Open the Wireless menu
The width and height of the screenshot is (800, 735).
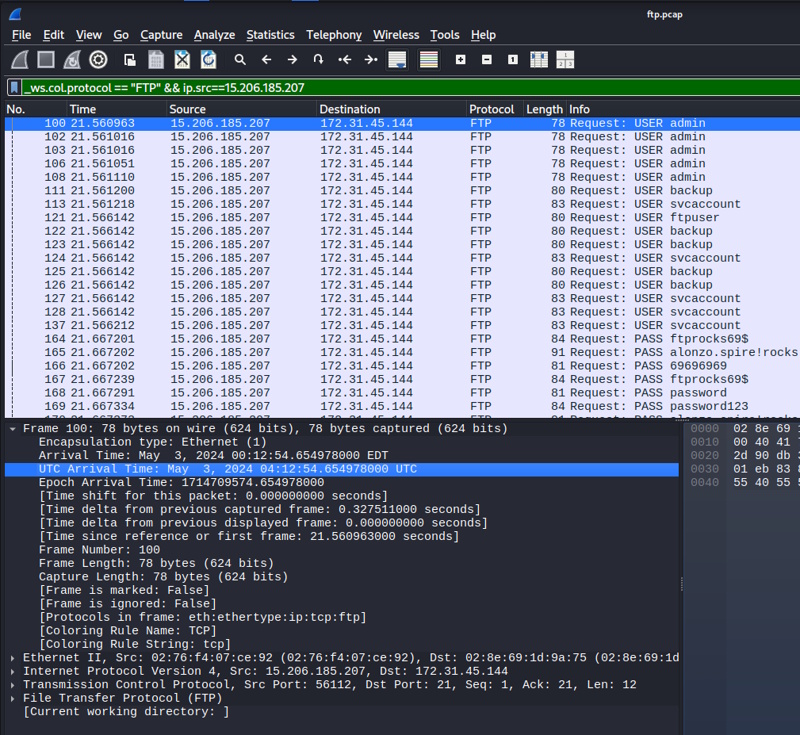coord(396,35)
